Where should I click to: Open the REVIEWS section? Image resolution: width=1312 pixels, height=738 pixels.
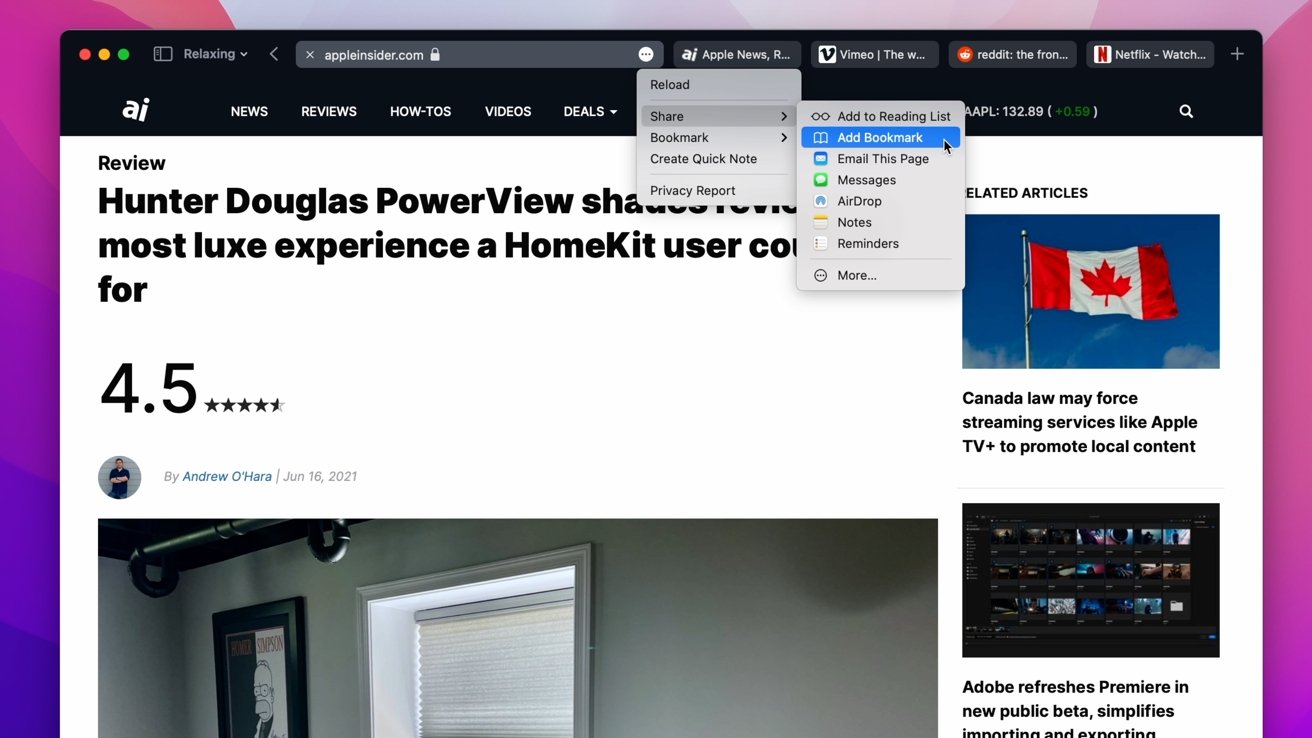click(329, 111)
